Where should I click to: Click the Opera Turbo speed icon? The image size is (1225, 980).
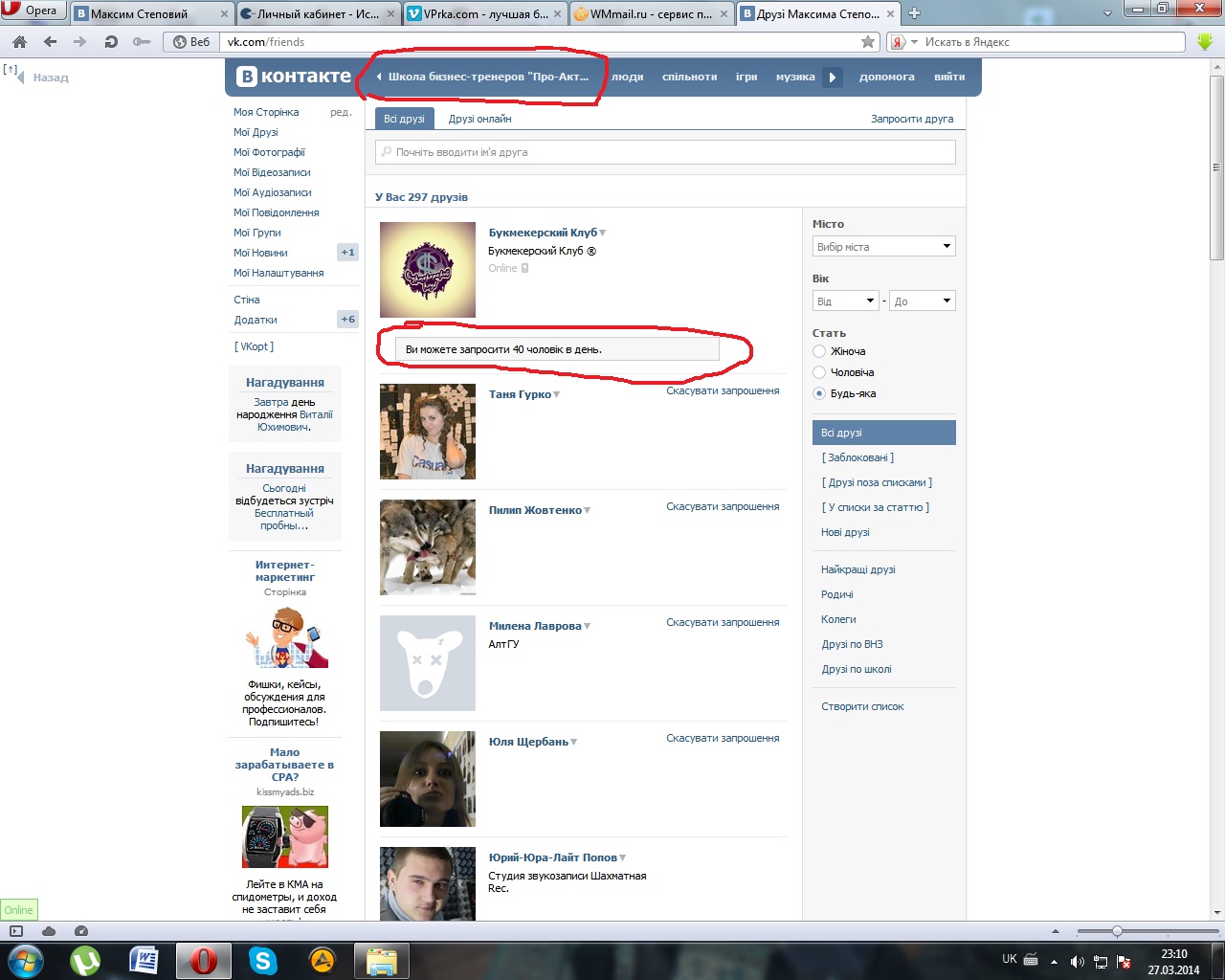[x=81, y=931]
